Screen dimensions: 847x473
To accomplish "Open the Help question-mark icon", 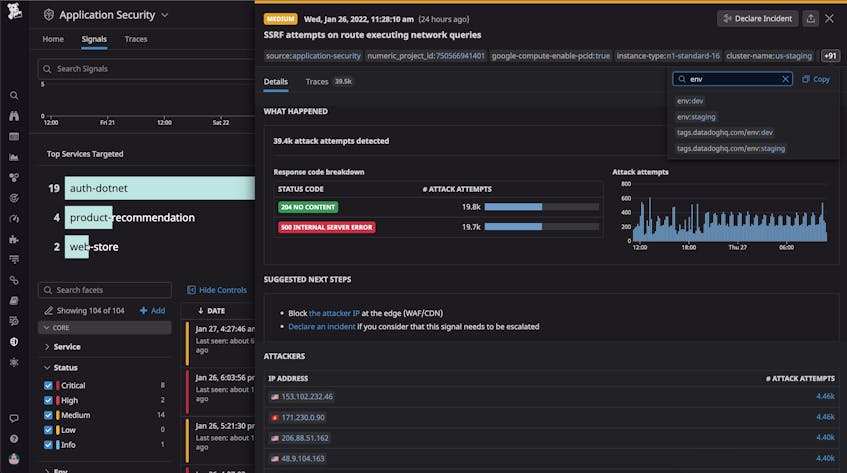I will [x=14, y=439].
